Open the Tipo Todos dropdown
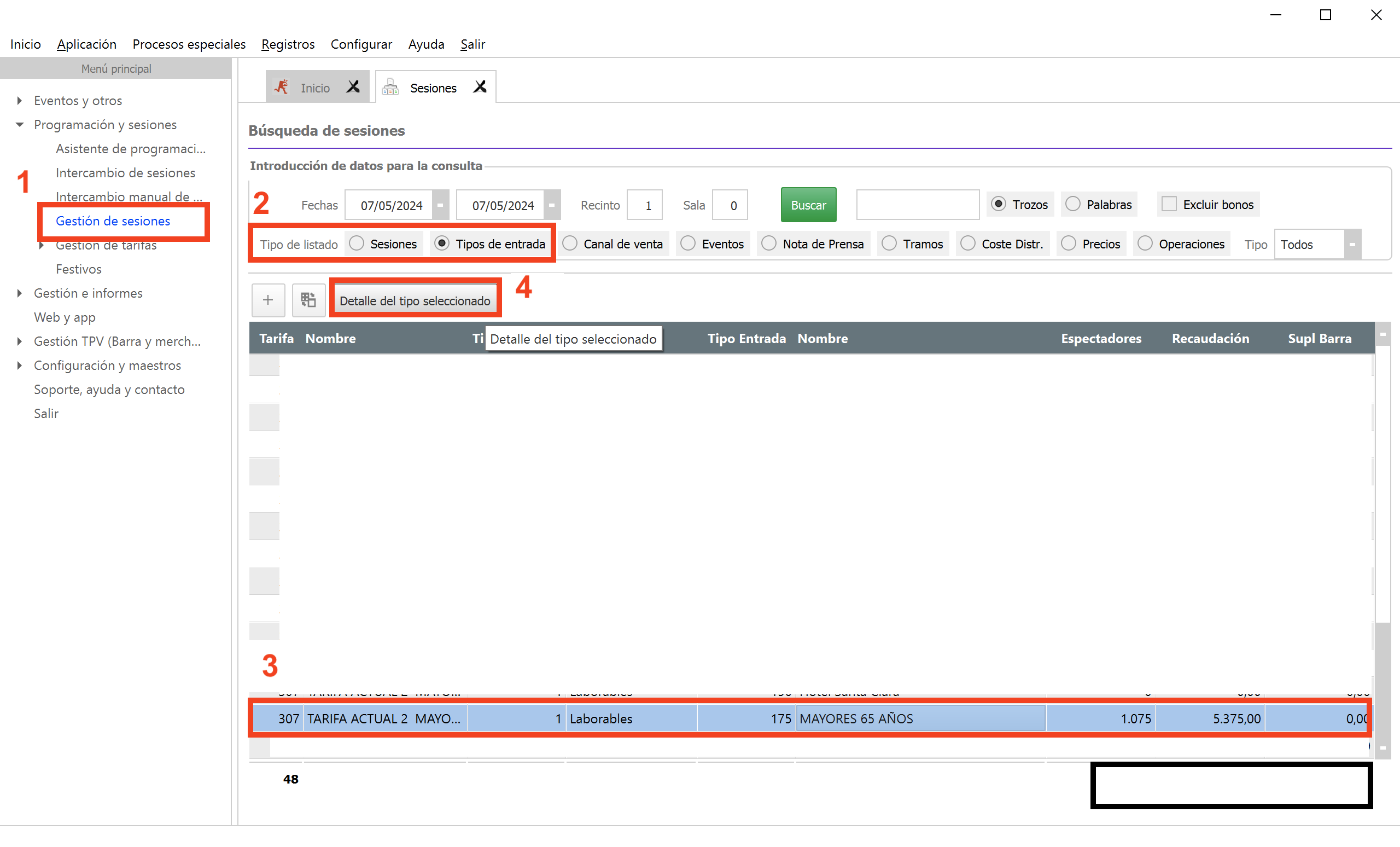The height and width of the screenshot is (847, 1400). [1352, 245]
